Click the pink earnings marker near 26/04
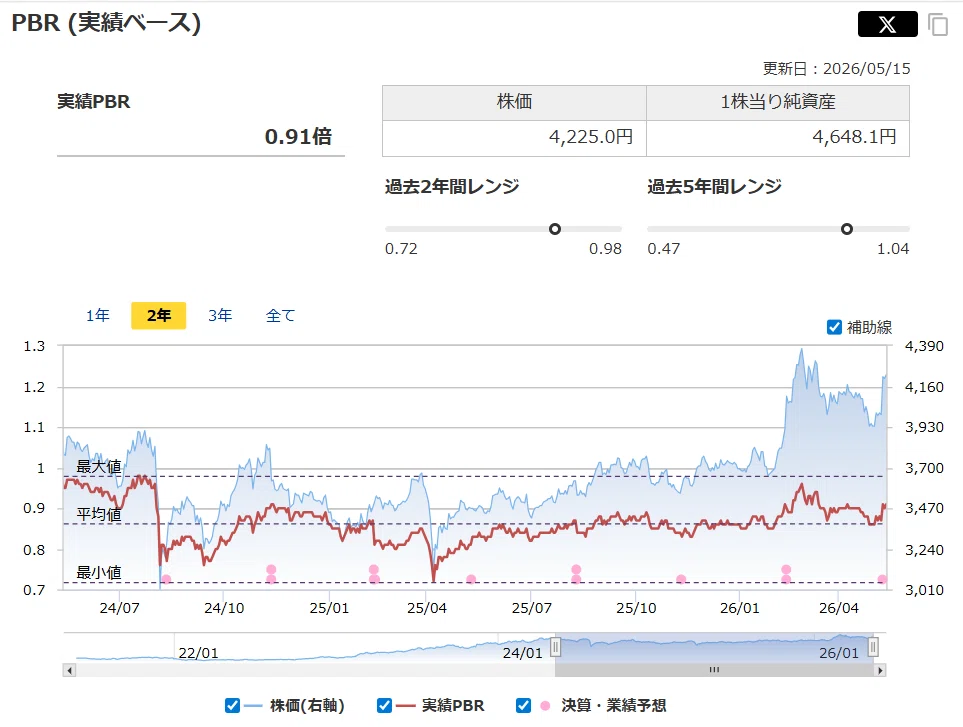 pyautogui.click(x=882, y=579)
